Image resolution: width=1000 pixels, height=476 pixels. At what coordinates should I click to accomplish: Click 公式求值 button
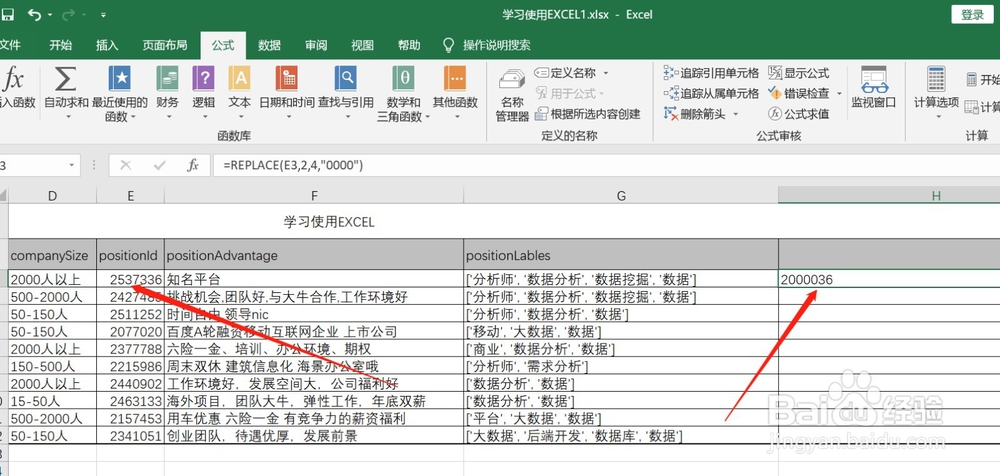pos(798,114)
